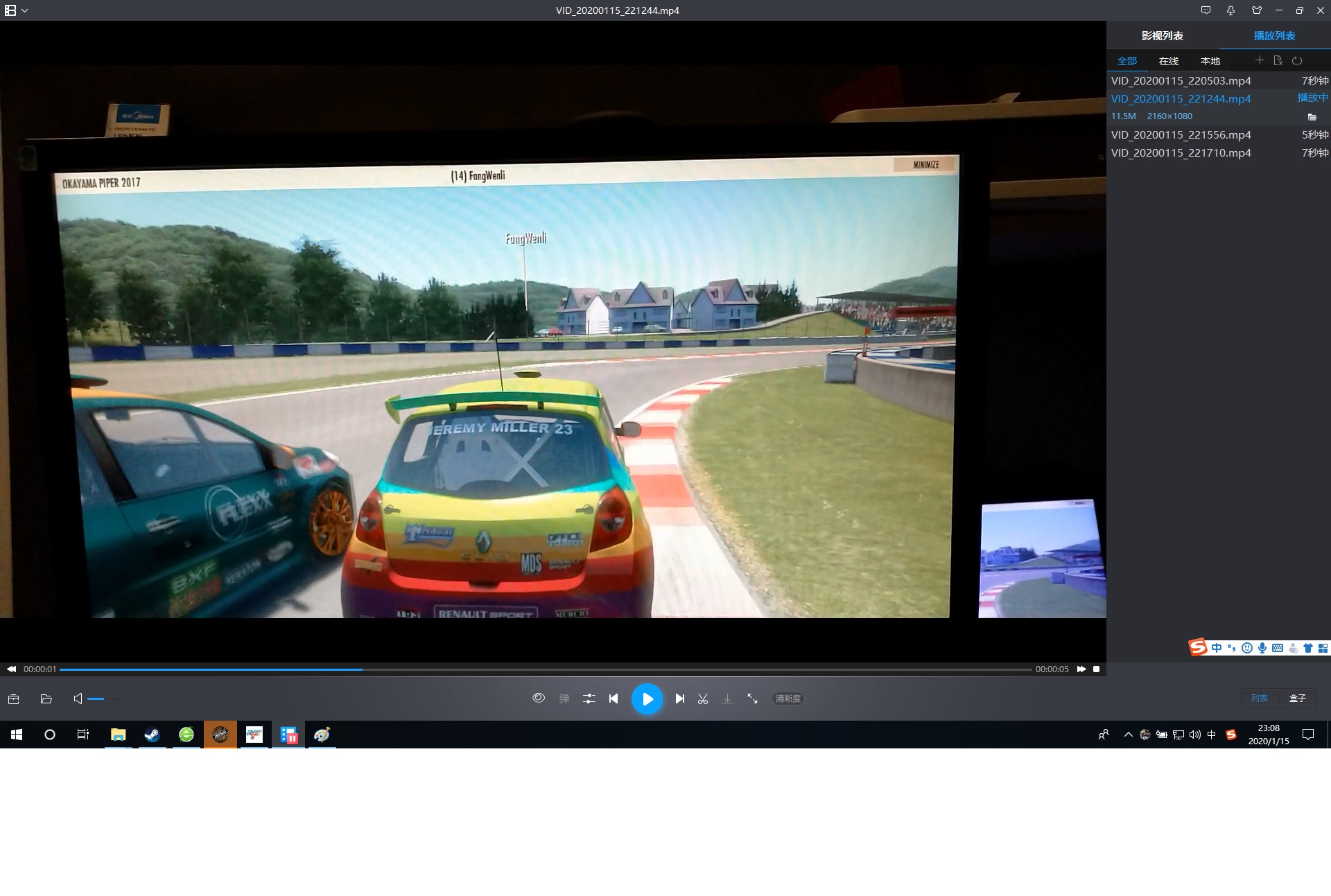Toggle Chinese mode on the Sogou toolbar
The height and width of the screenshot is (896, 1331).
pyautogui.click(x=1217, y=648)
